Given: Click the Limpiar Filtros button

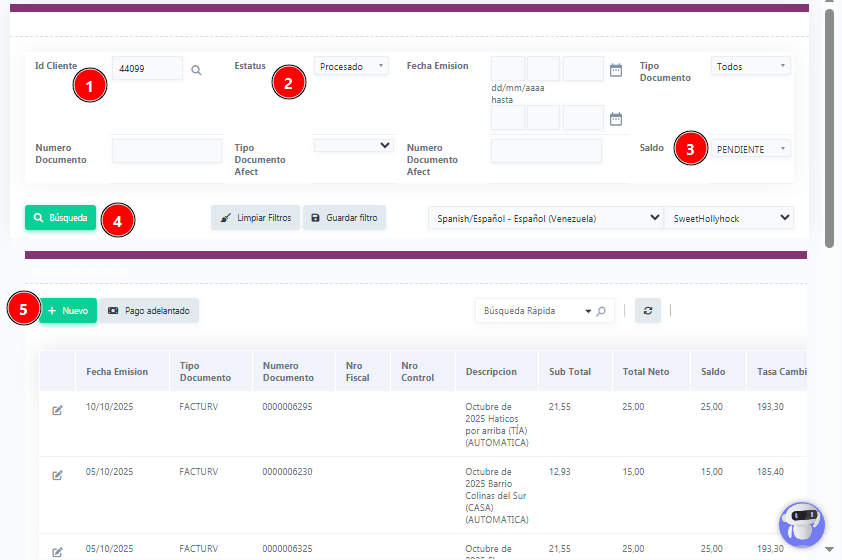Looking at the screenshot, I should click(x=255, y=218).
